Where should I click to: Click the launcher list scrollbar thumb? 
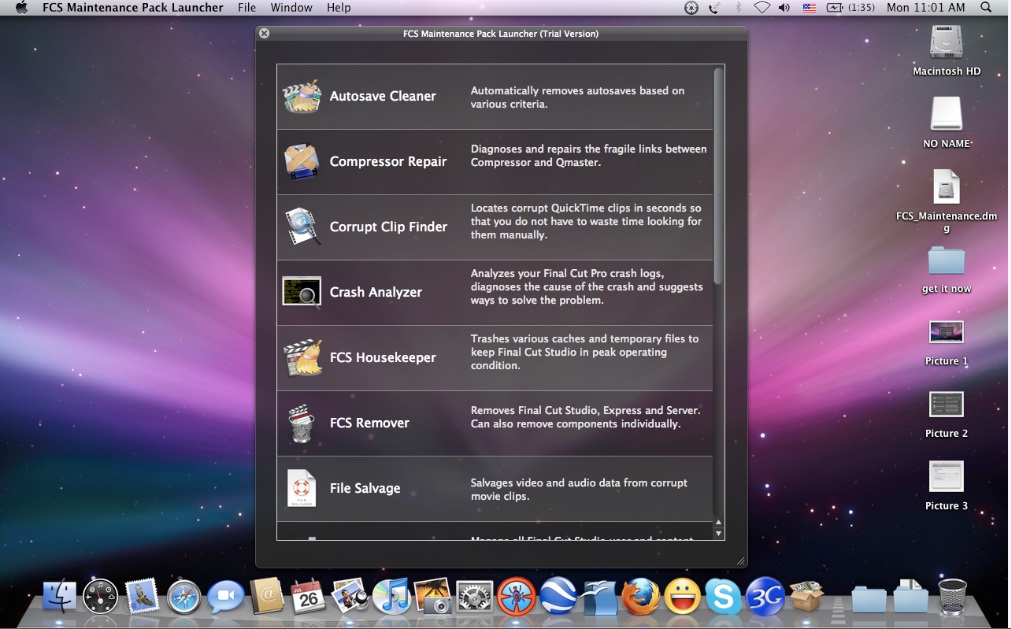click(x=718, y=175)
